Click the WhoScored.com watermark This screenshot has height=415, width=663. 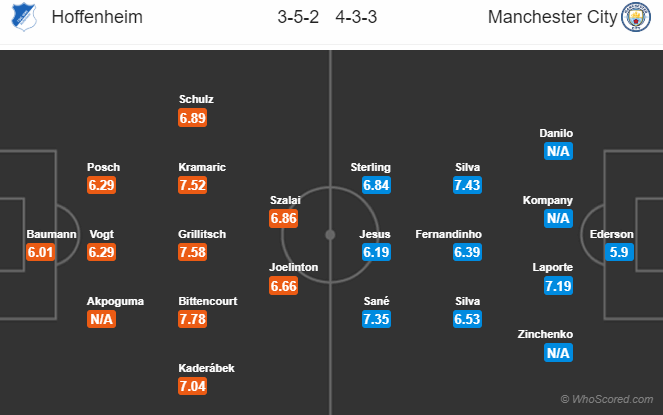(x=607, y=398)
